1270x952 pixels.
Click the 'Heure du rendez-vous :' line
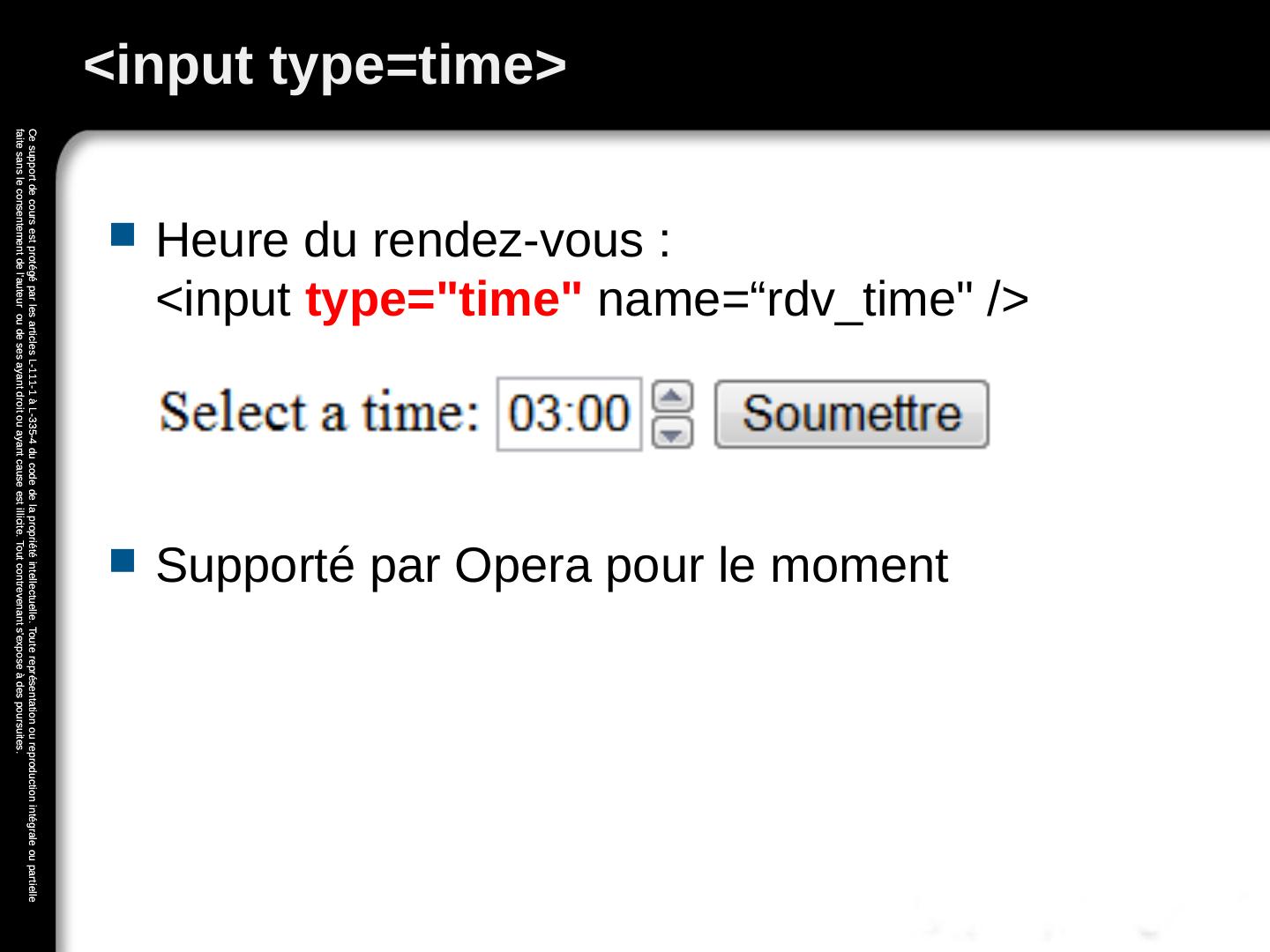413,240
